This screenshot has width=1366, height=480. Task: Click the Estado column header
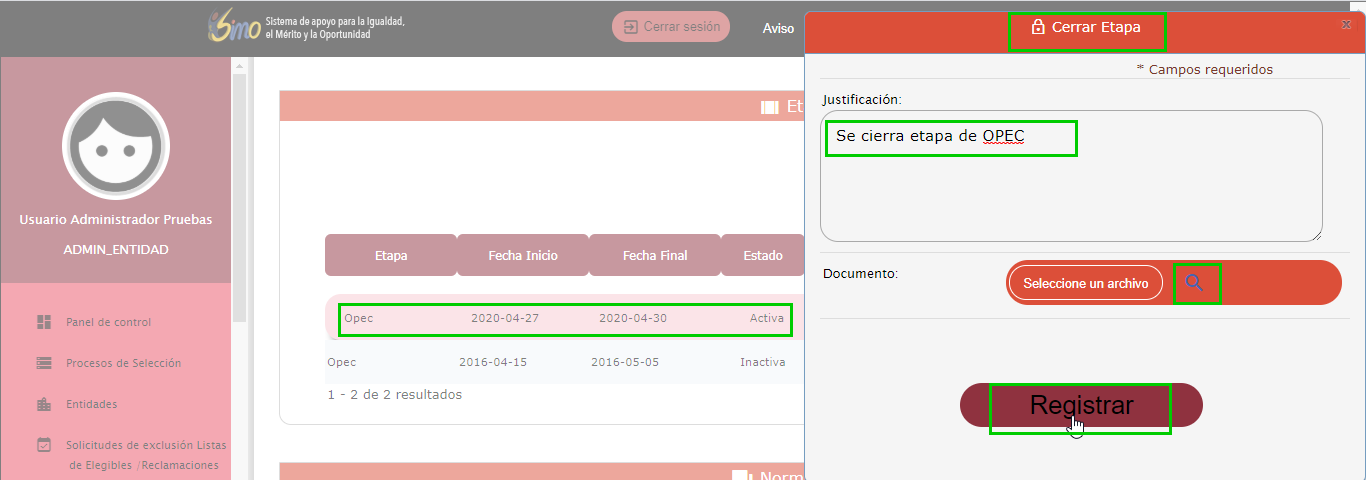click(x=762, y=255)
